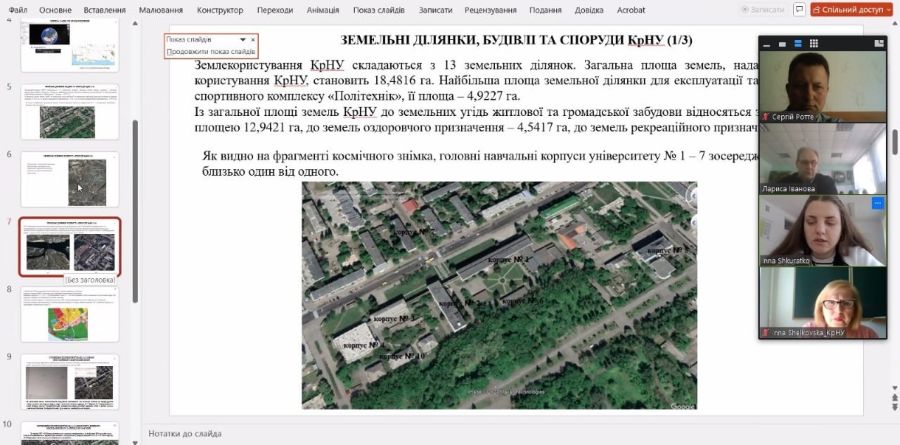Viewport: 900px width, 445px height.
Task: Open the Малювання ribbon tab
Action: [161, 10]
